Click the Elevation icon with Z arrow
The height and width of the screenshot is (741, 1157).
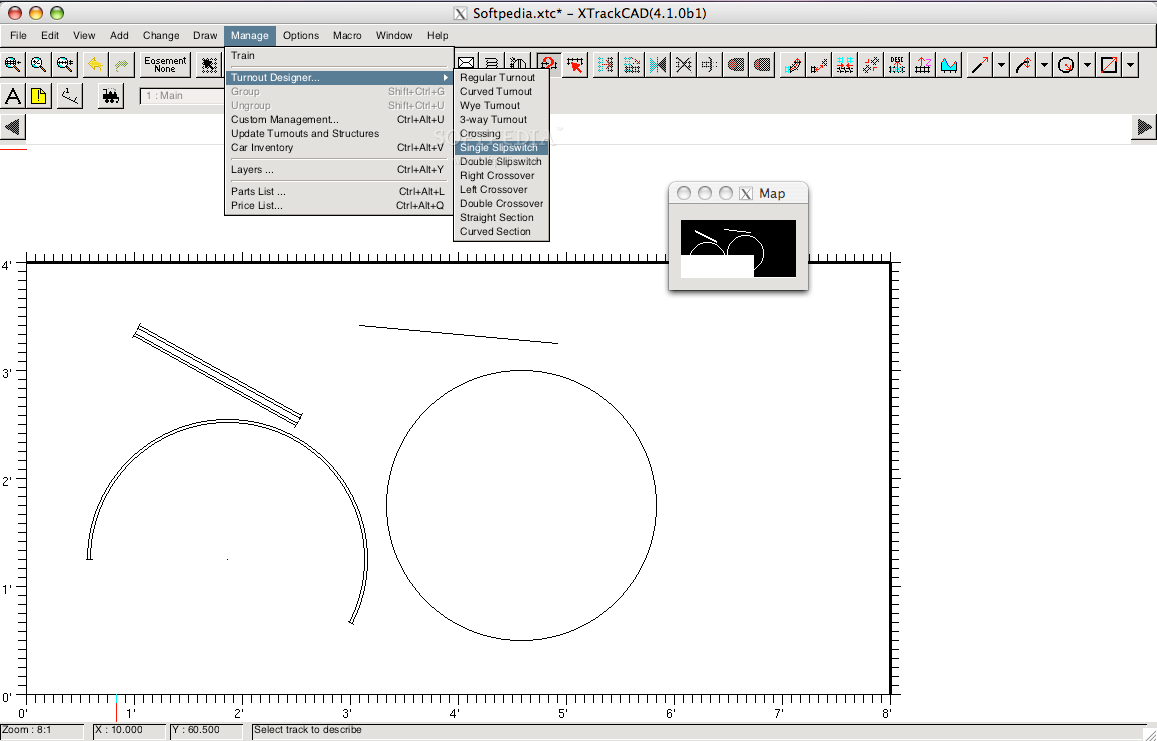pyautogui.click(x=923, y=65)
